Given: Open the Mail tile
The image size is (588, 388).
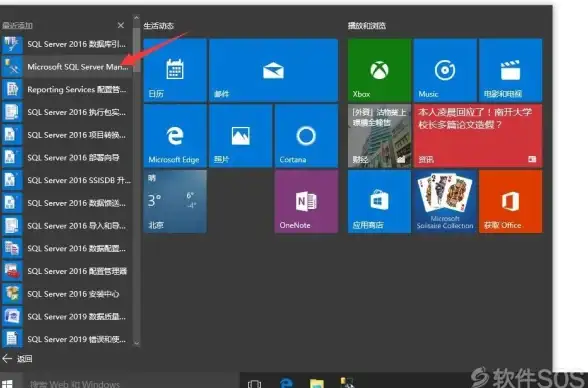Looking at the screenshot, I should click(x=273, y=70).
